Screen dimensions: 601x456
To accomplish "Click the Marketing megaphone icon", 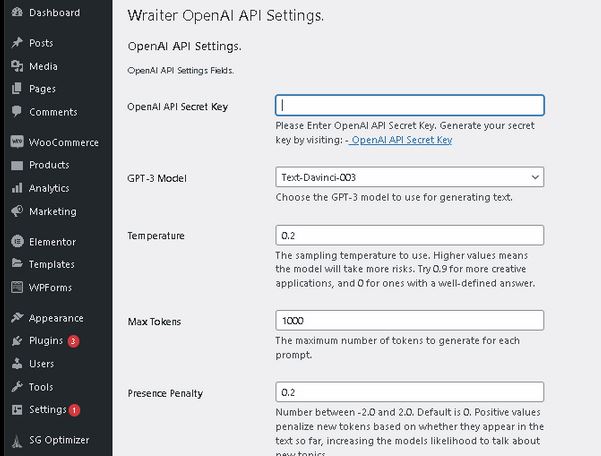I will 17,211.
